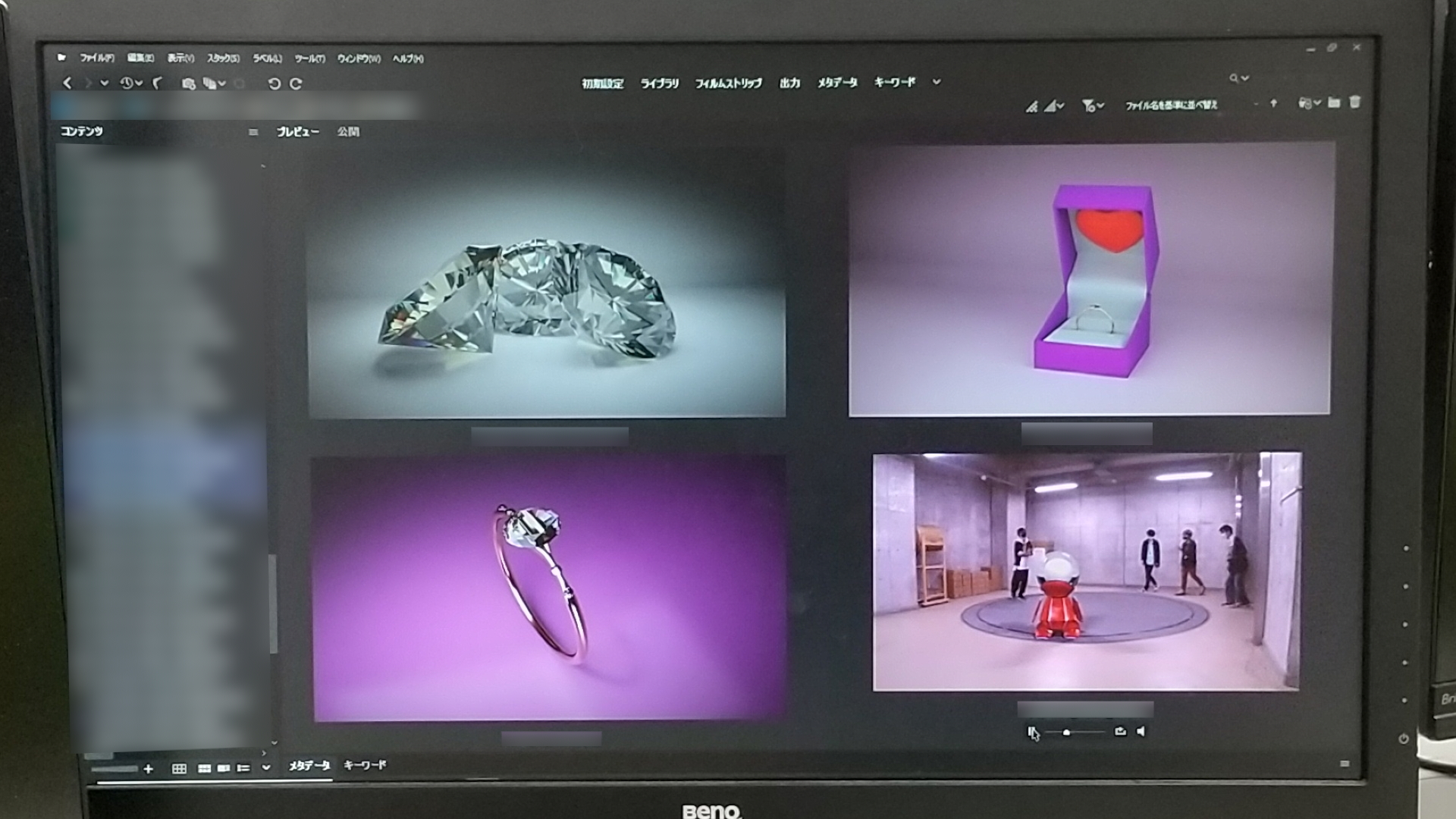Select the 公開 tab
The image size is (1456, 819).
tap(348, 132)
